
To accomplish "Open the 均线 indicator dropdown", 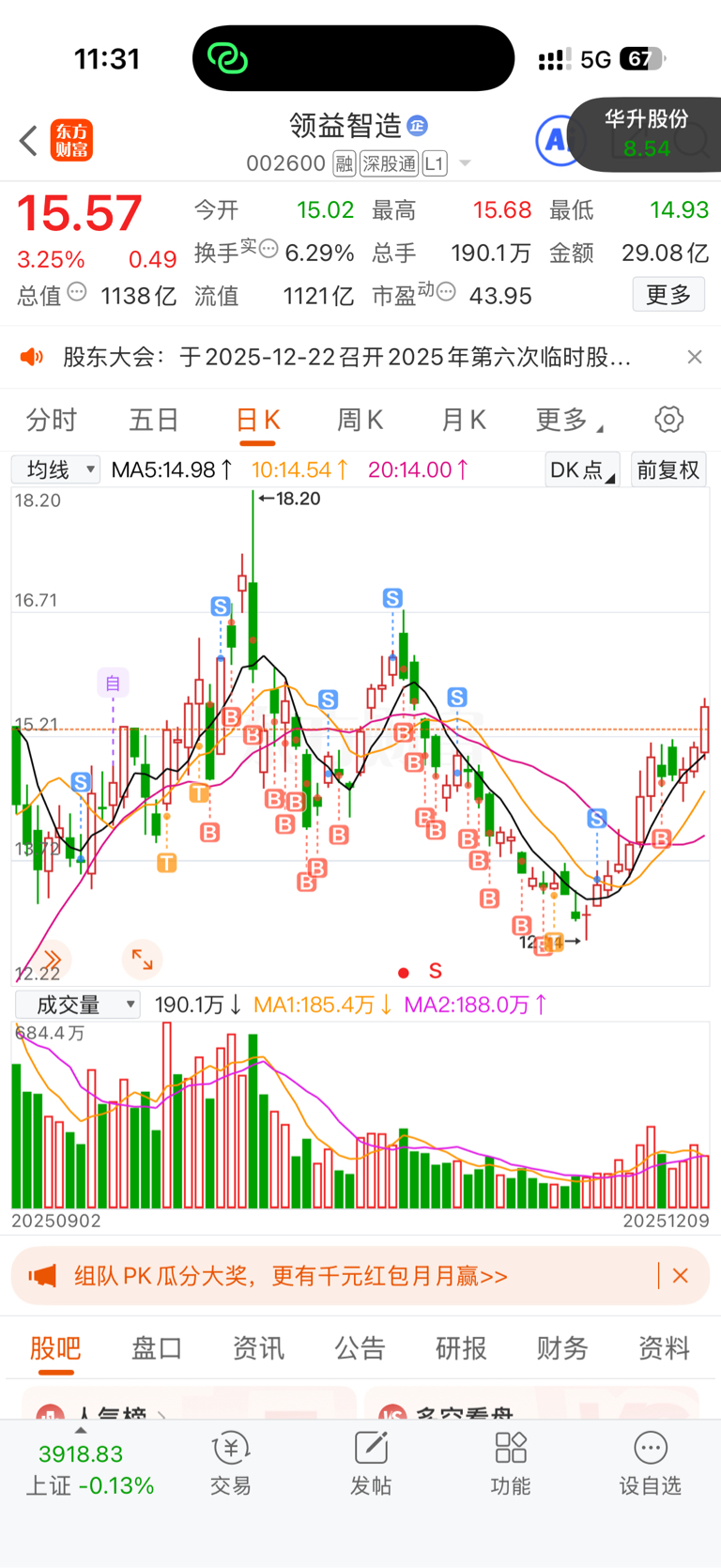I will tap(56, 469).
